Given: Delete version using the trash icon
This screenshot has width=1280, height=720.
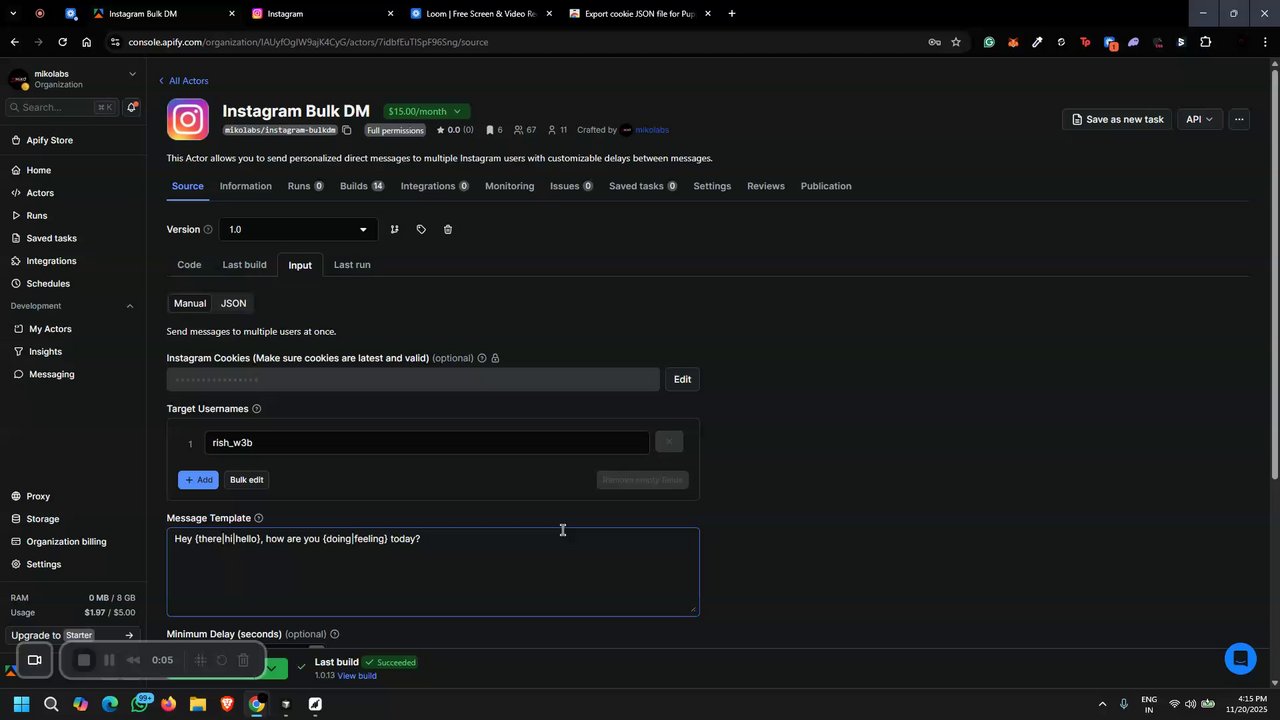Looking at the screenshot, I should click(x=448, y=230).
